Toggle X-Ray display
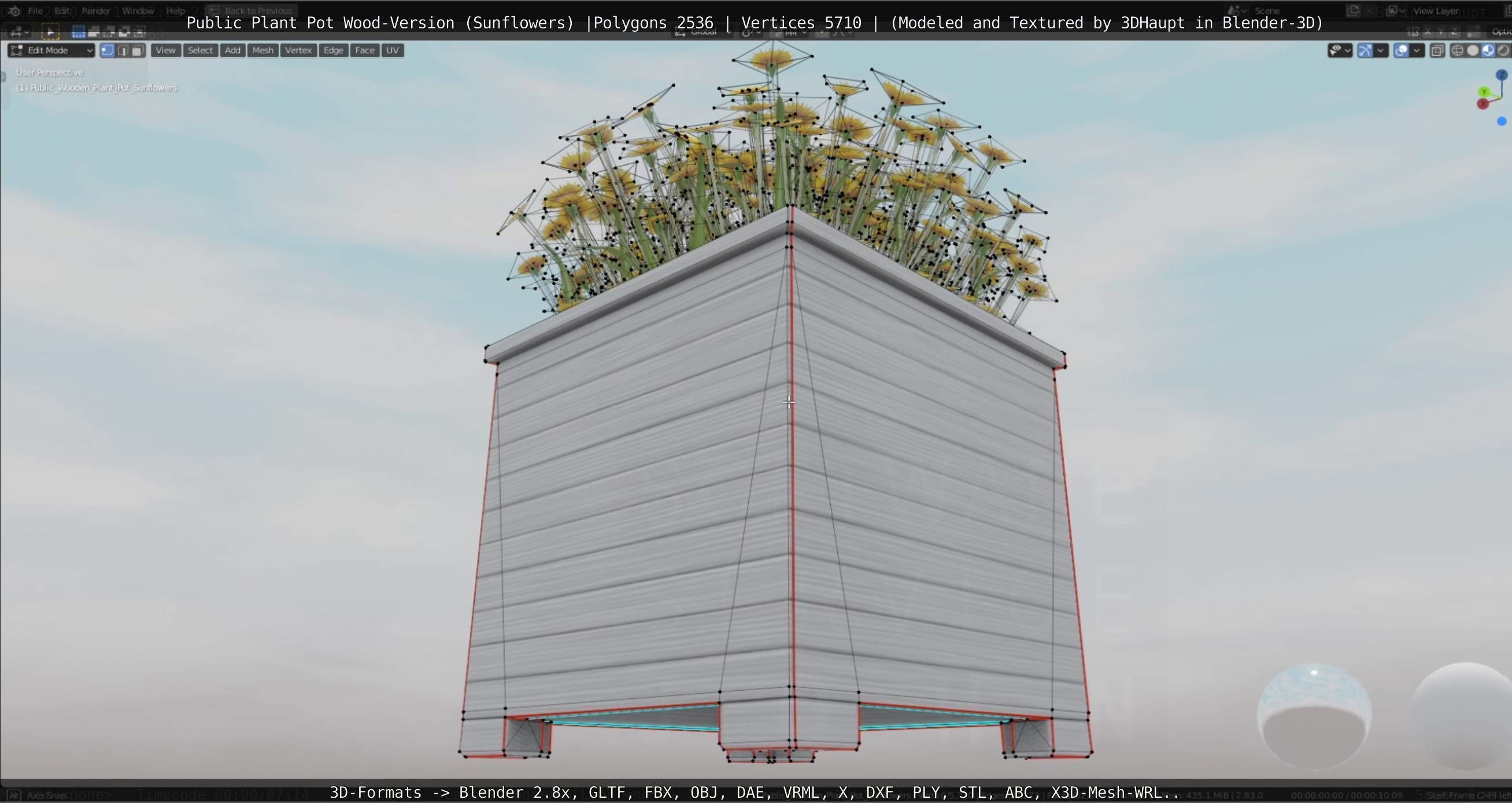This screenshot has height=803, width=1512. (x=1437, y=50)
